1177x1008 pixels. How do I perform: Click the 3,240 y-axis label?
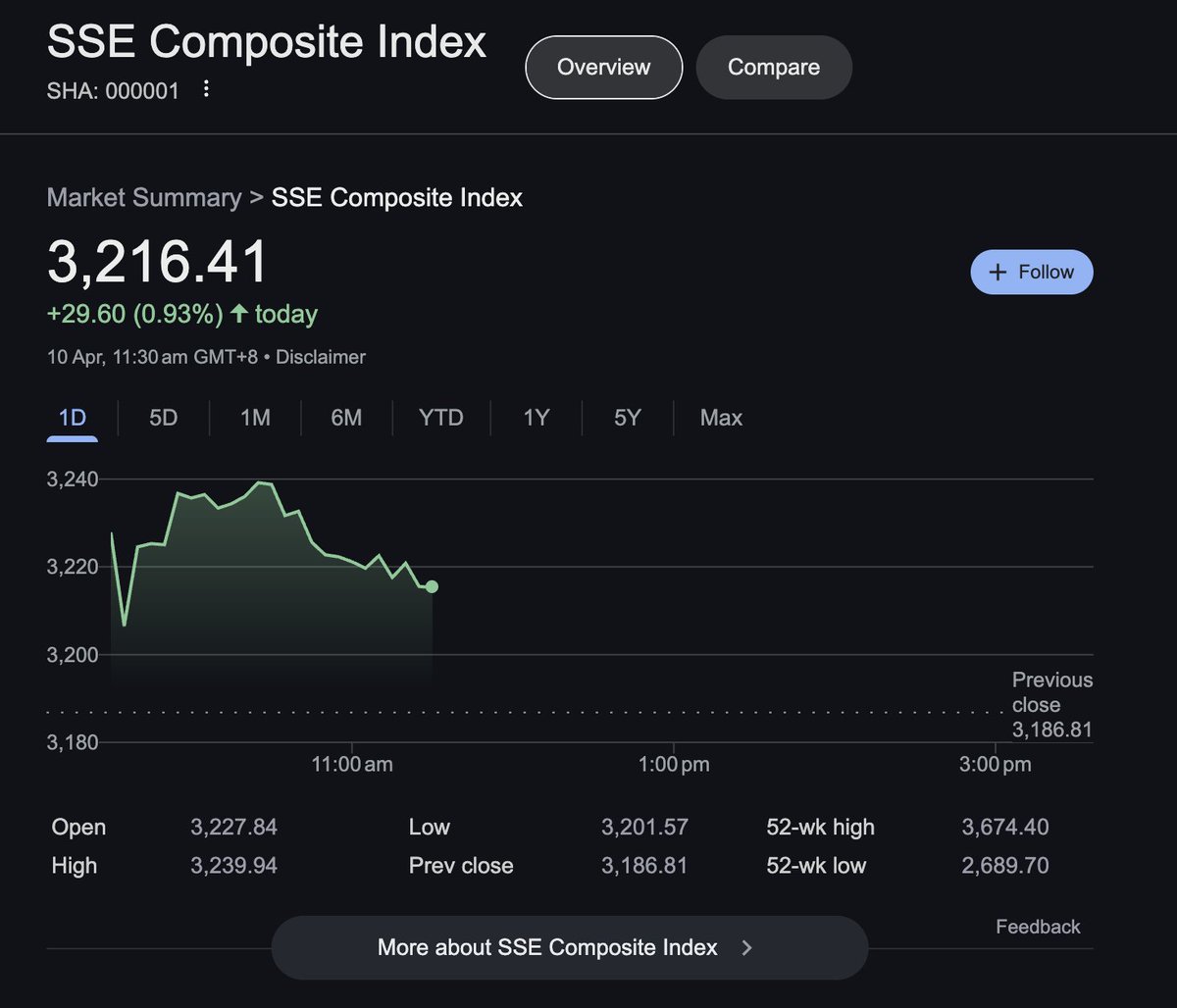tap(73, 479)
